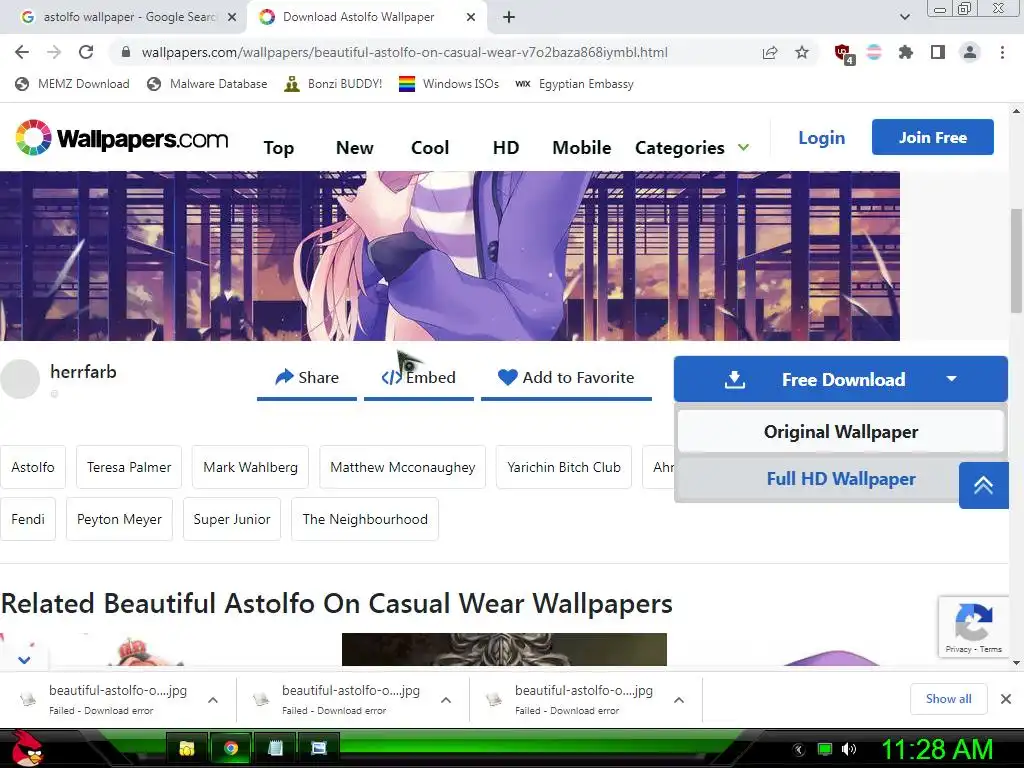Select the Download Astolfo Wallpaper tab
Viewport: 1024px width, 768px height.
pyautogui.click(x=367, y=17)
